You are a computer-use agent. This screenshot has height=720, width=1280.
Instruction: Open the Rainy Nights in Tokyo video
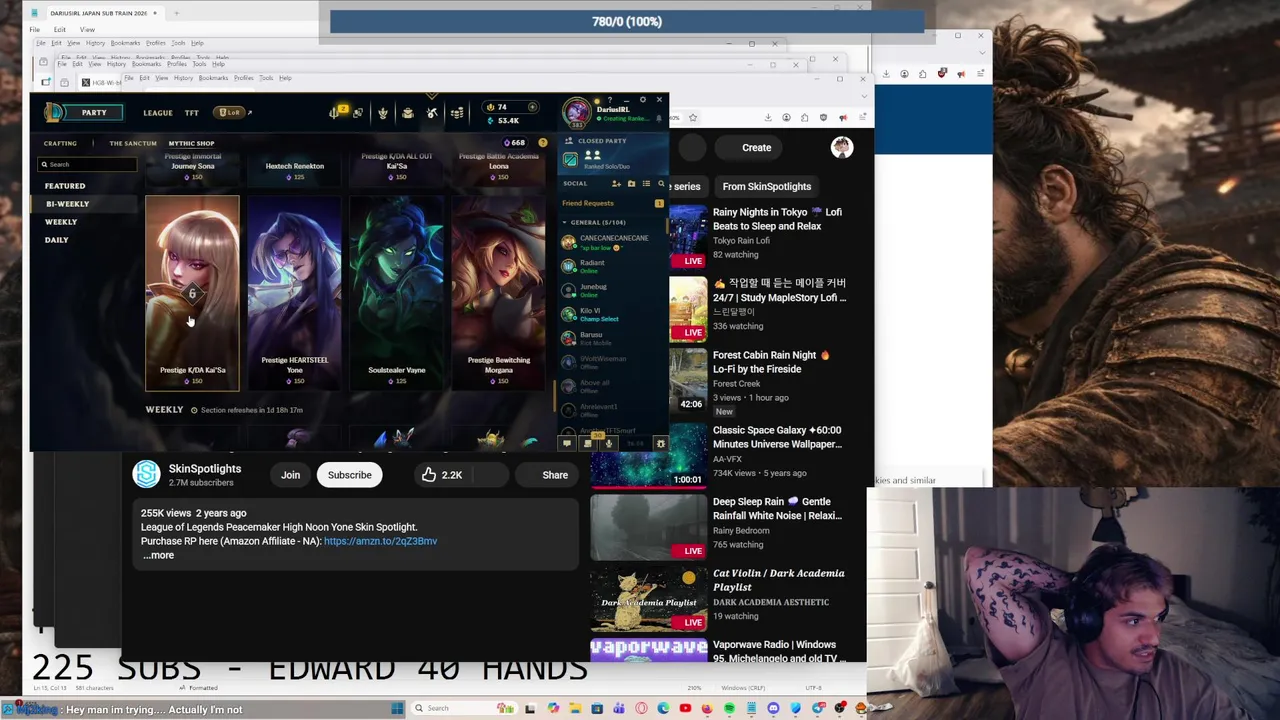tap(777, 219)
